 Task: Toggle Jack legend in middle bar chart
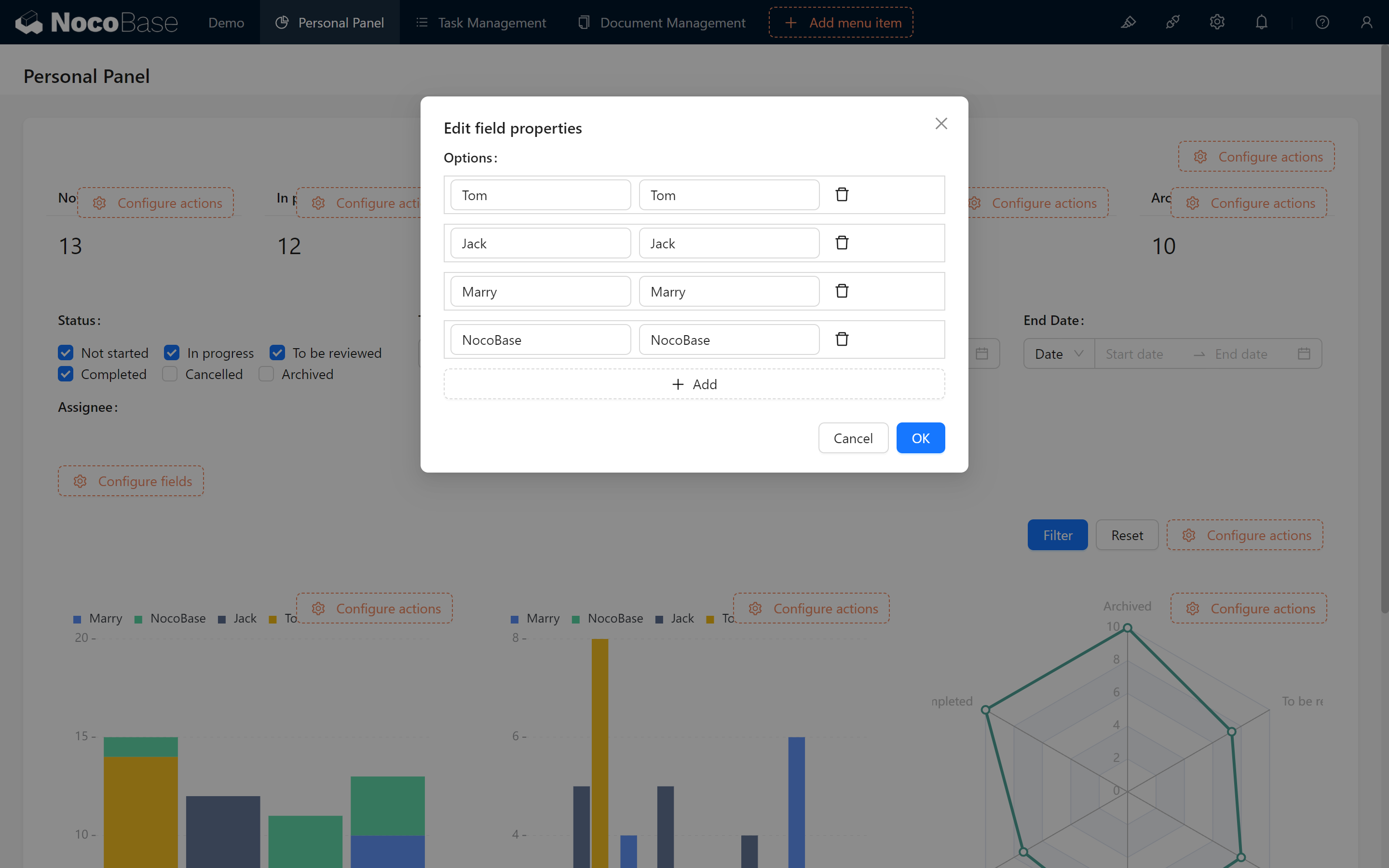(x=674, y=618)
